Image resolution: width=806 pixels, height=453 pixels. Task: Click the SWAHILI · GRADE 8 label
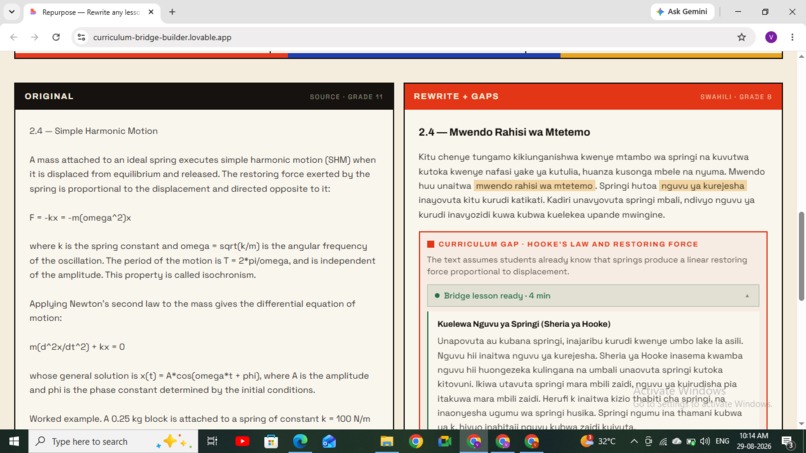point(736,97)
